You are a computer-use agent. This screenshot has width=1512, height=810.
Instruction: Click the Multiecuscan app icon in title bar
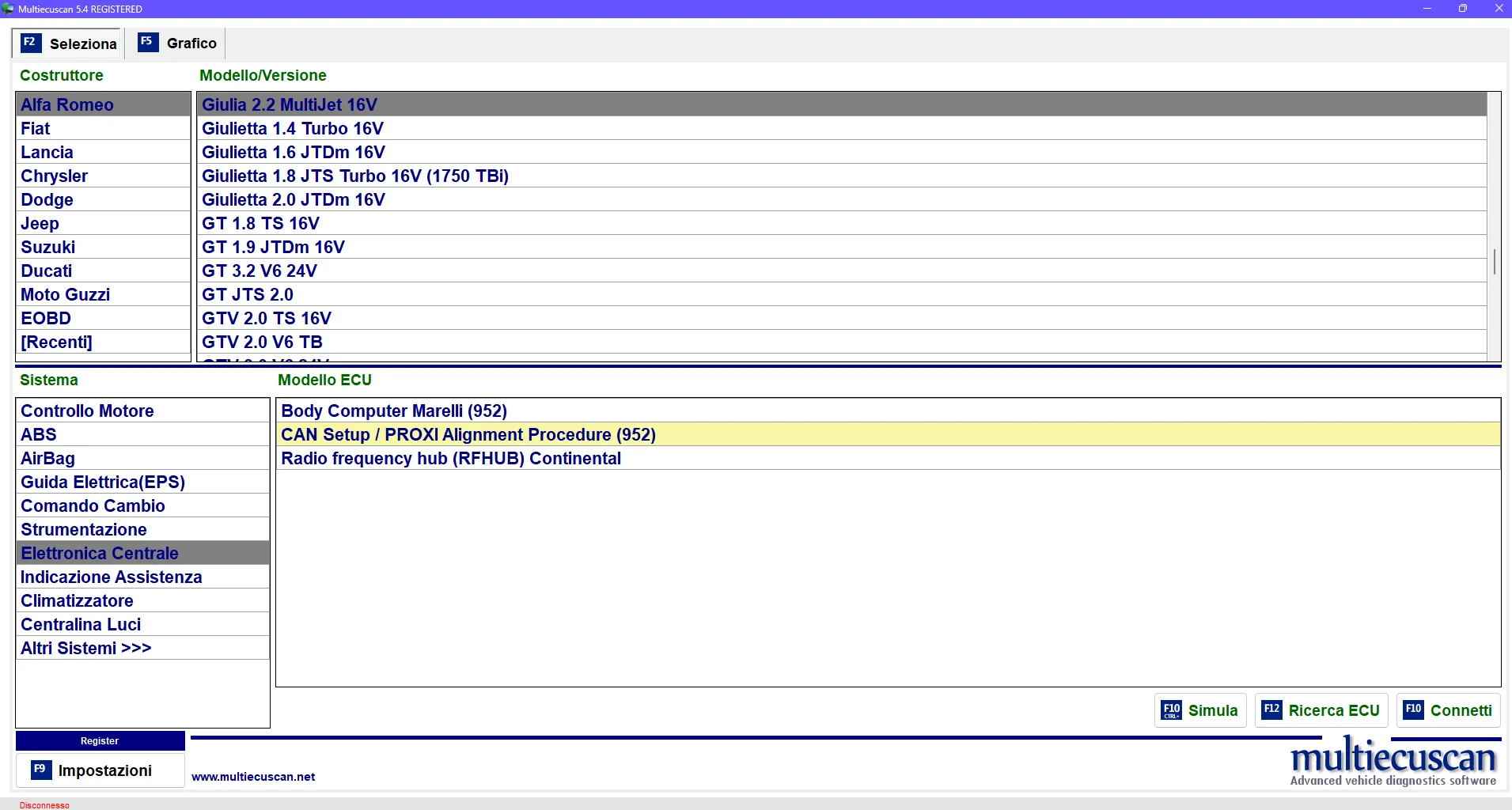point(8,9)
